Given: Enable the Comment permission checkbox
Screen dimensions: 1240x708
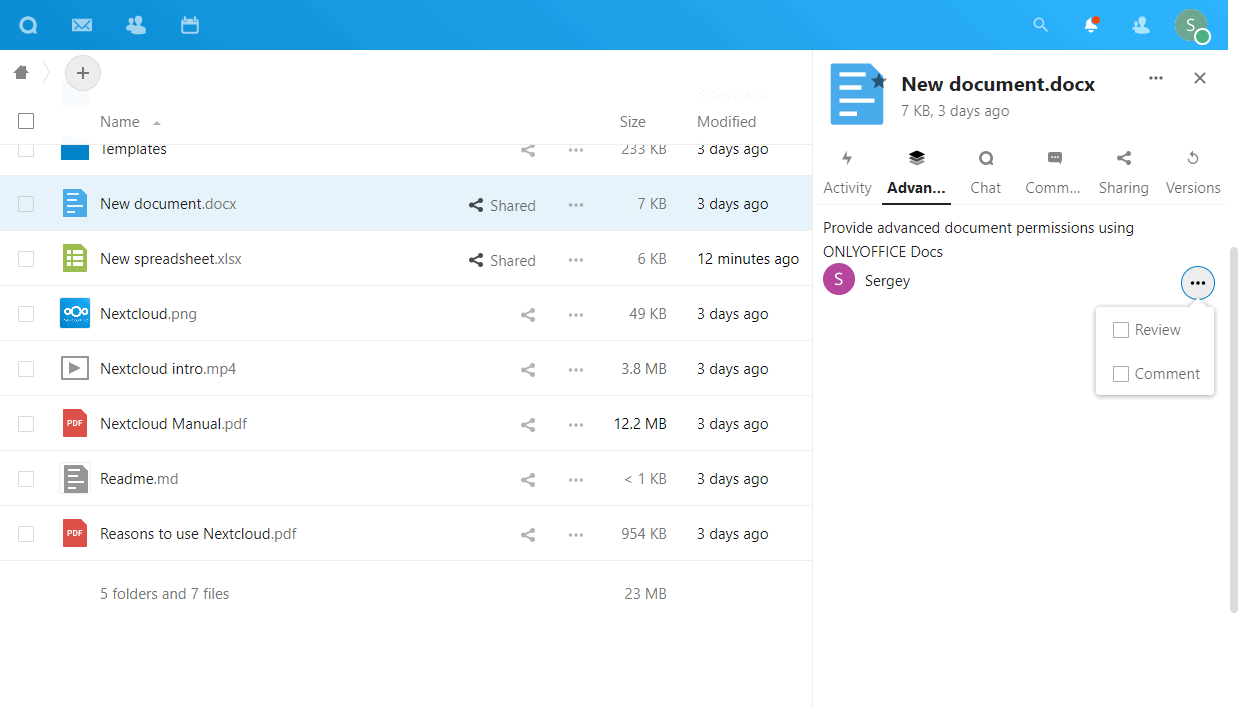Looking at the screenshot, I should tap(1121, 374).
